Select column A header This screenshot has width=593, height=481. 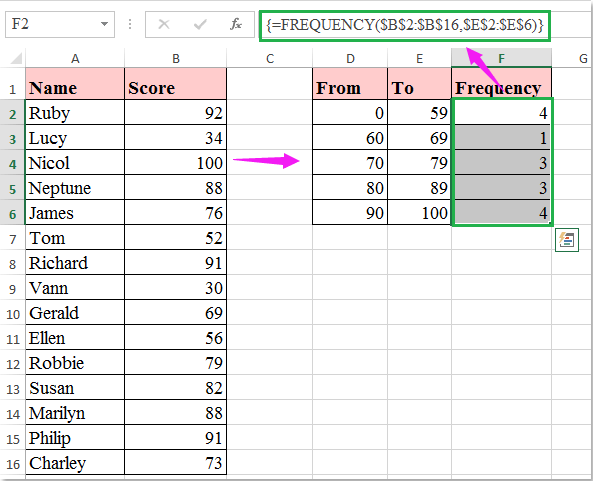(x=75, y=59)
